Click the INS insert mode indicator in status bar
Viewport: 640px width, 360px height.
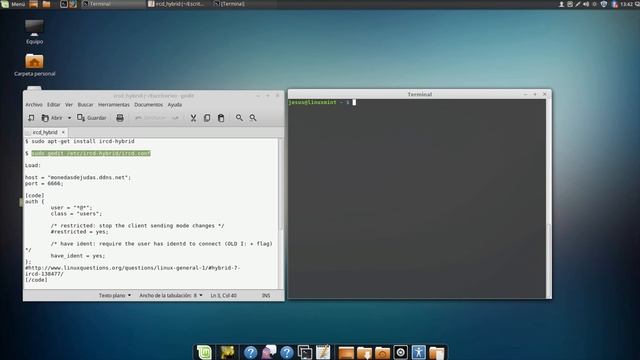(266, 295)
